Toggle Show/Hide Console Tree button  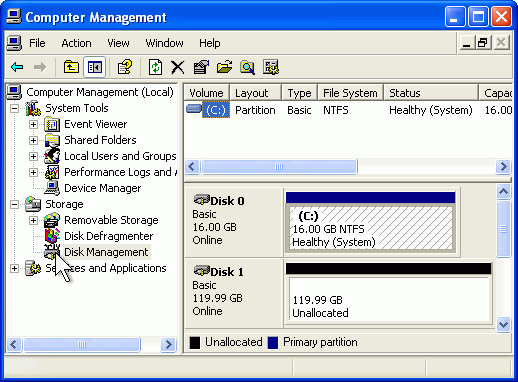[95, 67]
